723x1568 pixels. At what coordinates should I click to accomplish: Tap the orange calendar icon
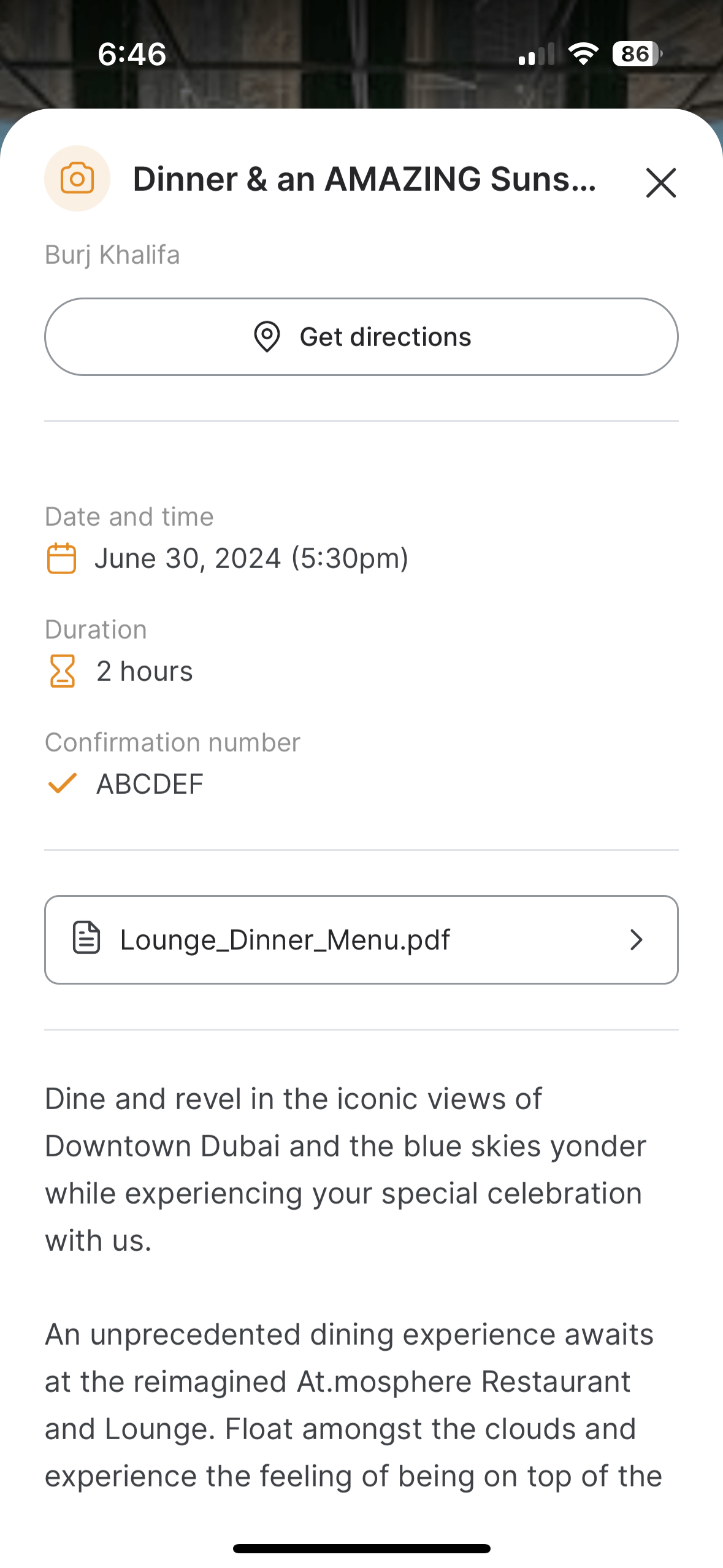coord(61,558)
